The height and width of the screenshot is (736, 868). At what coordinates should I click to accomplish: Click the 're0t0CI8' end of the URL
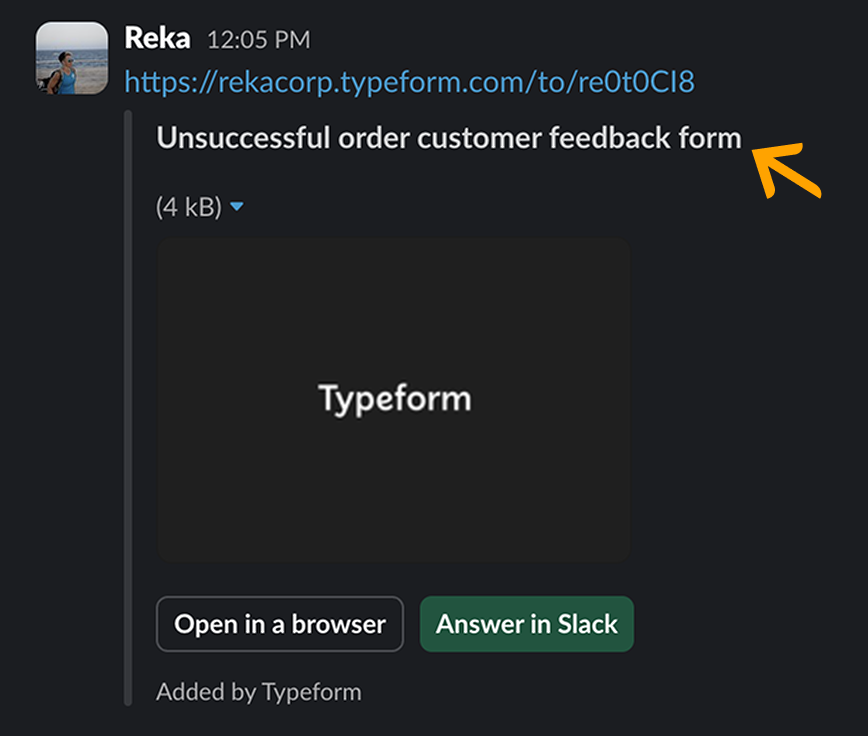click(x=636, y=82)
